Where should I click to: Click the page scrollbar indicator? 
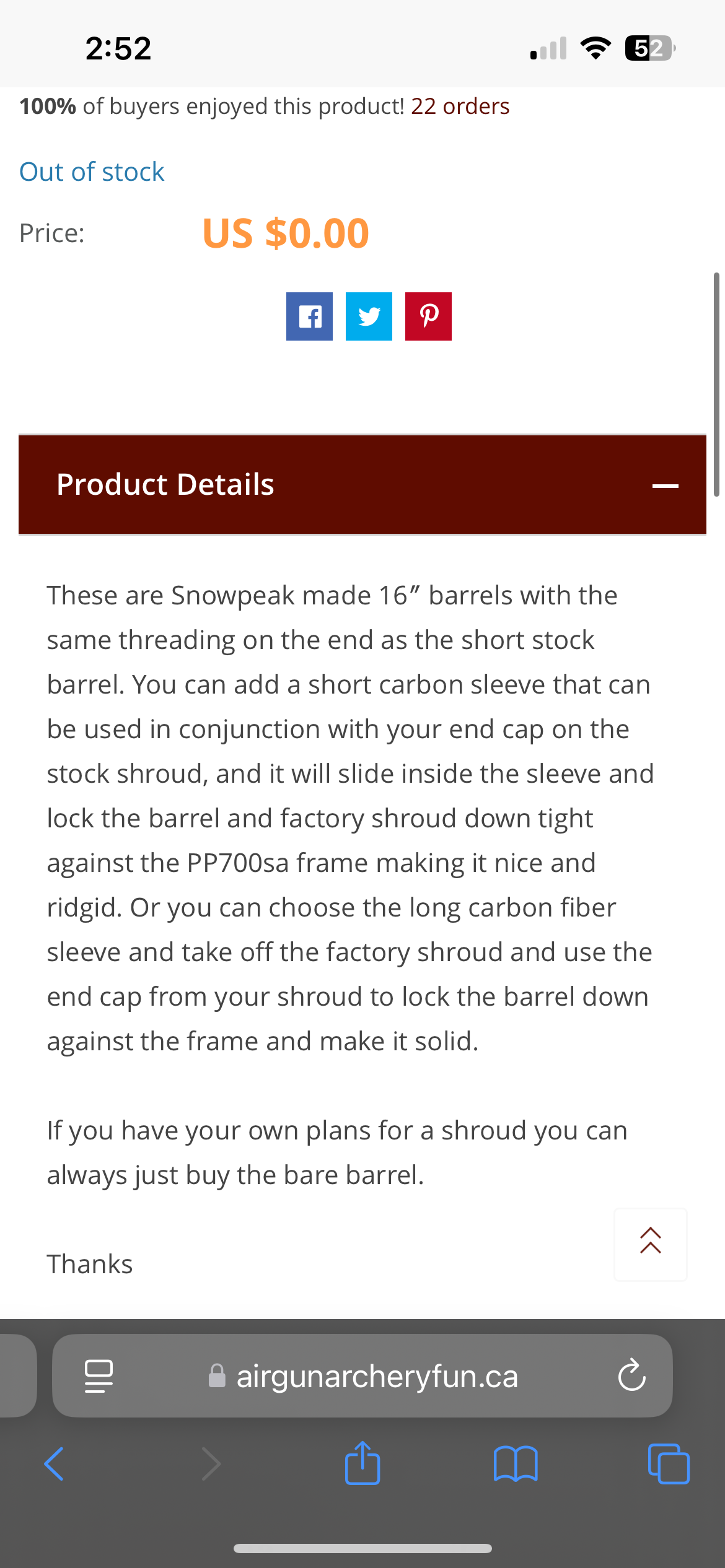pos(716,384)
